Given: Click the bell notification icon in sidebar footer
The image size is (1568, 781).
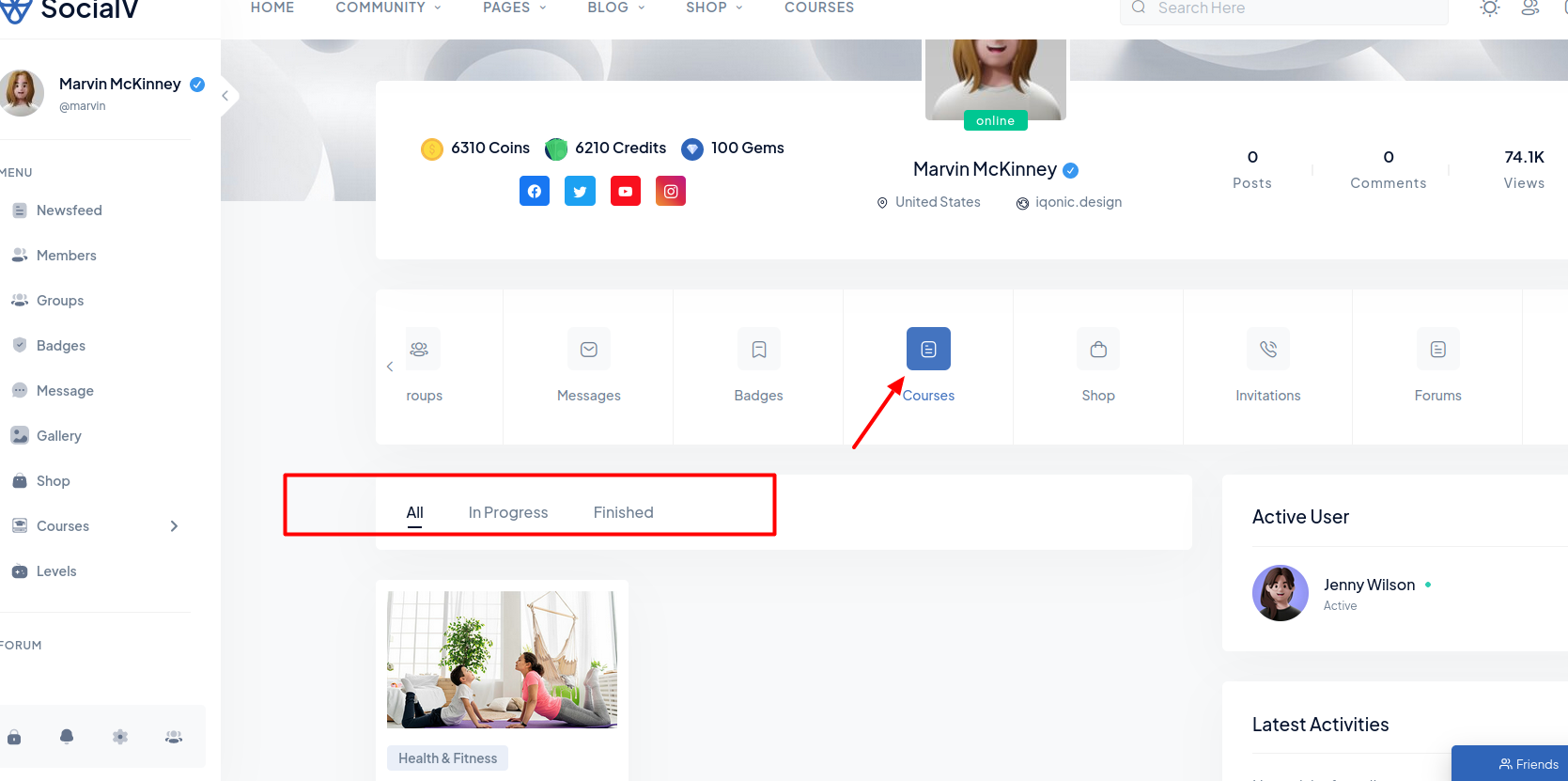Looking at the screenshot, I should click(67, 737).
